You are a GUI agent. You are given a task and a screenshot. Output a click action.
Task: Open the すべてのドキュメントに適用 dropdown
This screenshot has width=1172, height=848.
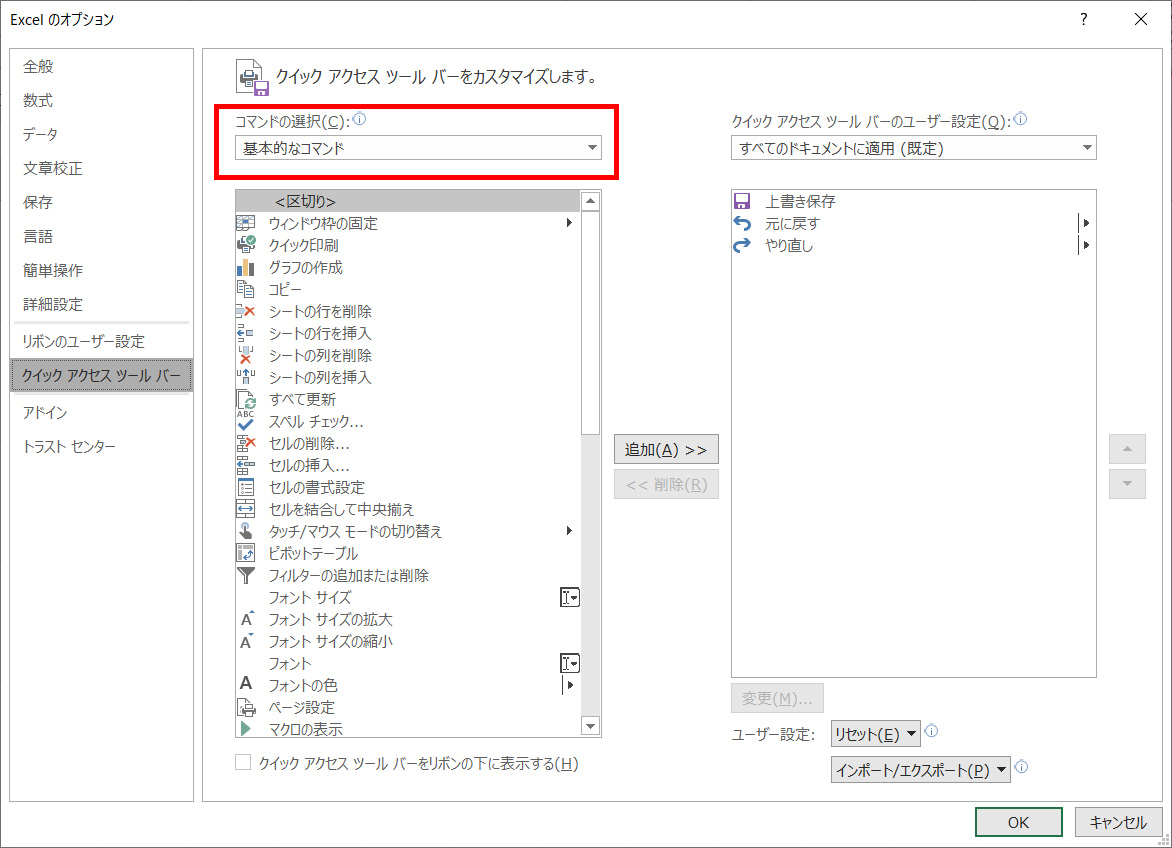click(913, 149)
